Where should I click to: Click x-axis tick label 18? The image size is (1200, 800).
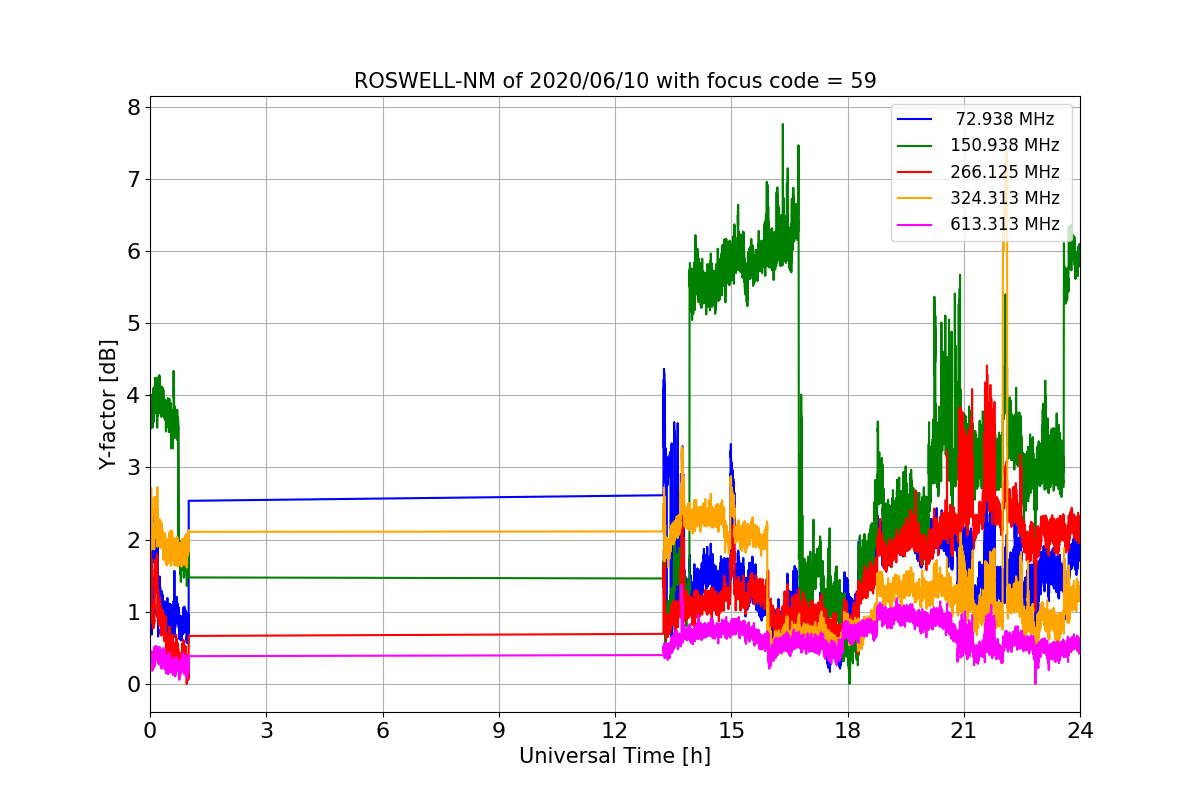point(847,730)
